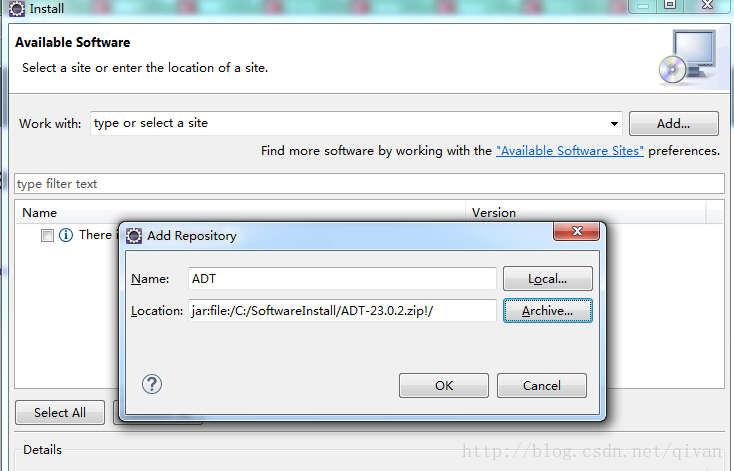Image resolution: width=734 pixels, height=471 pixels.
Task: Click the Install window Eclipse icon
Action: coord(17,8)
